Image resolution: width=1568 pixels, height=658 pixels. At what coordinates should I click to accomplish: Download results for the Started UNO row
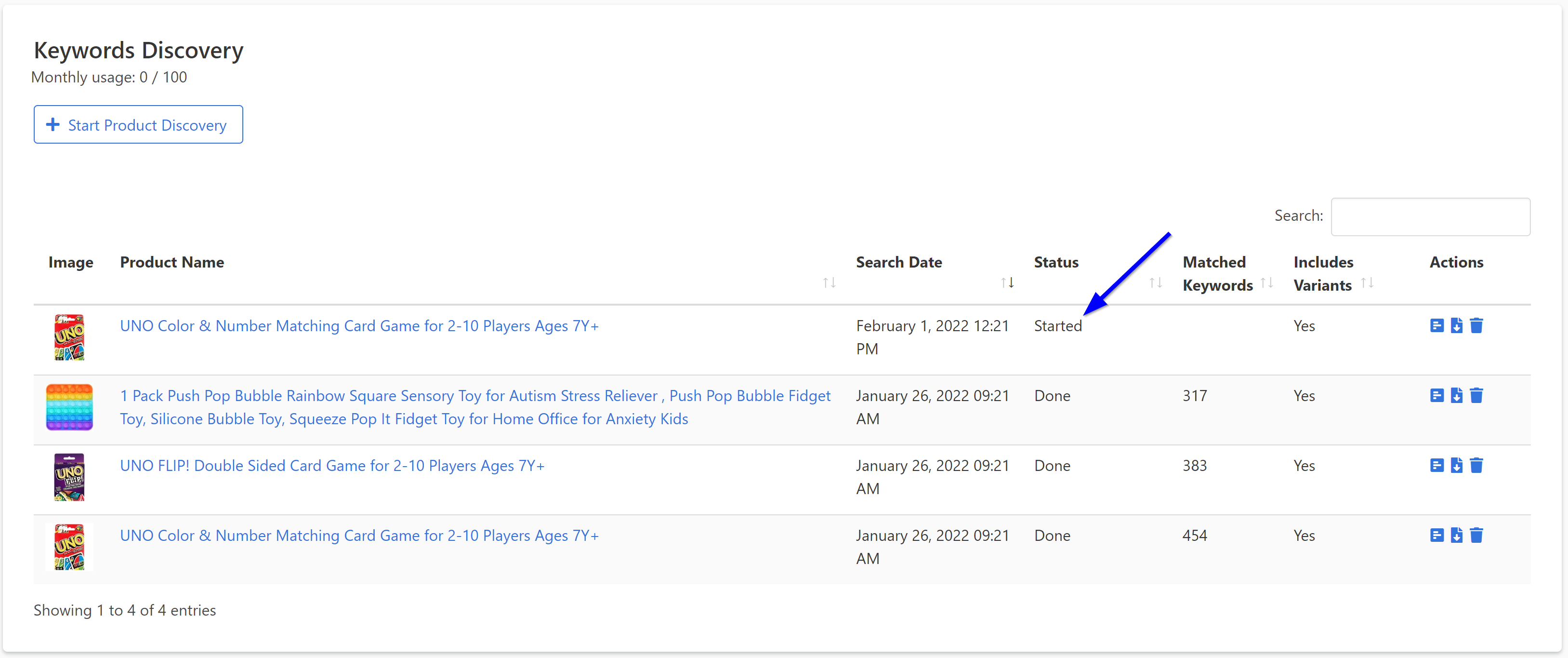[1456, 326]
